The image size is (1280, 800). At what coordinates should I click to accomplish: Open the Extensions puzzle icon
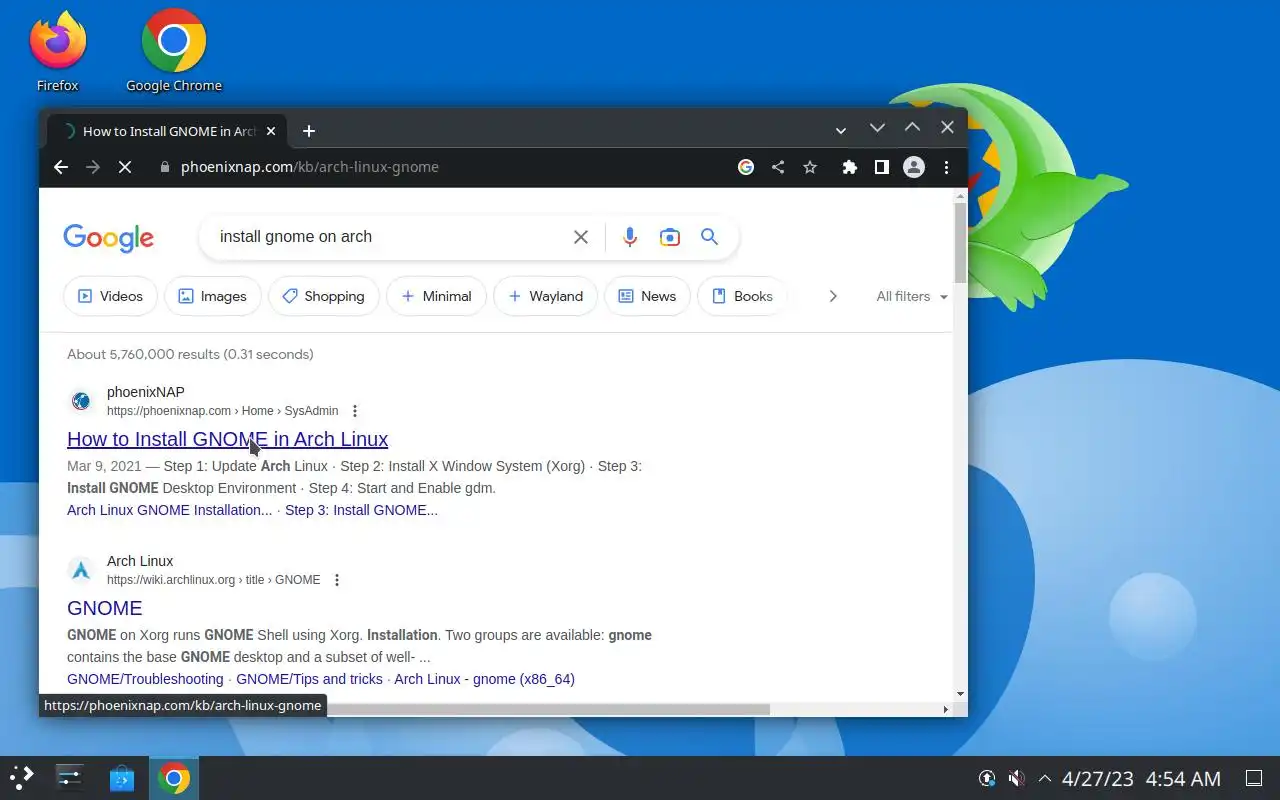[x=849, y=167]
